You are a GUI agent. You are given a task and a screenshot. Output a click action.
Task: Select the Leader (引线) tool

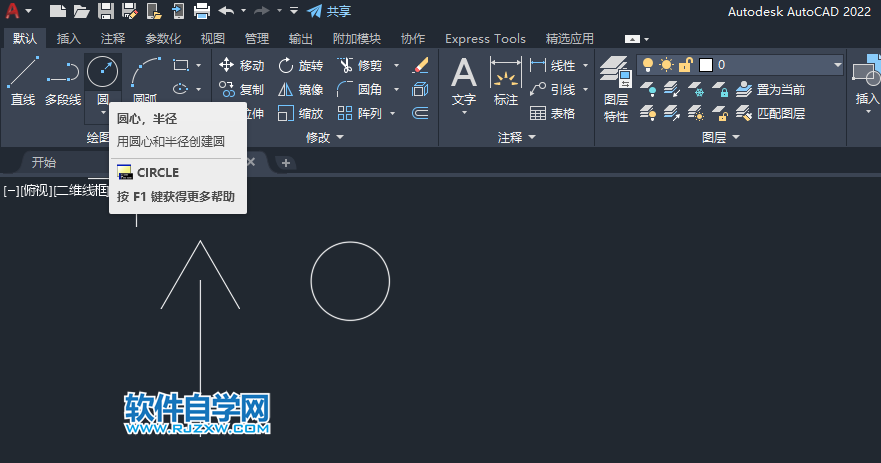553,89
